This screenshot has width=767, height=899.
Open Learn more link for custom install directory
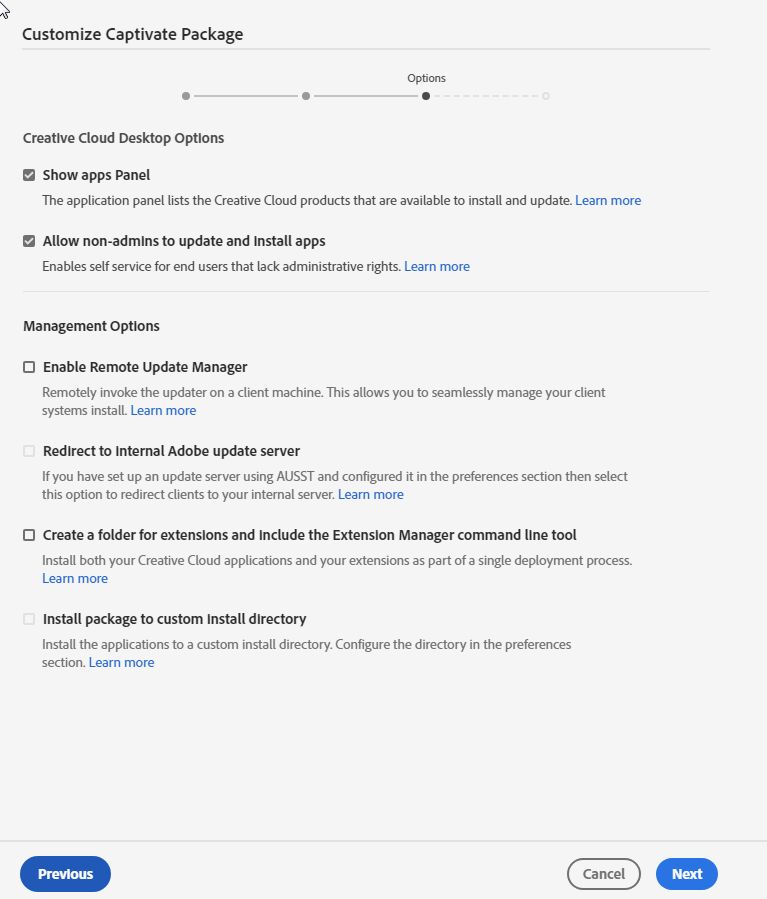pos(121,662)
